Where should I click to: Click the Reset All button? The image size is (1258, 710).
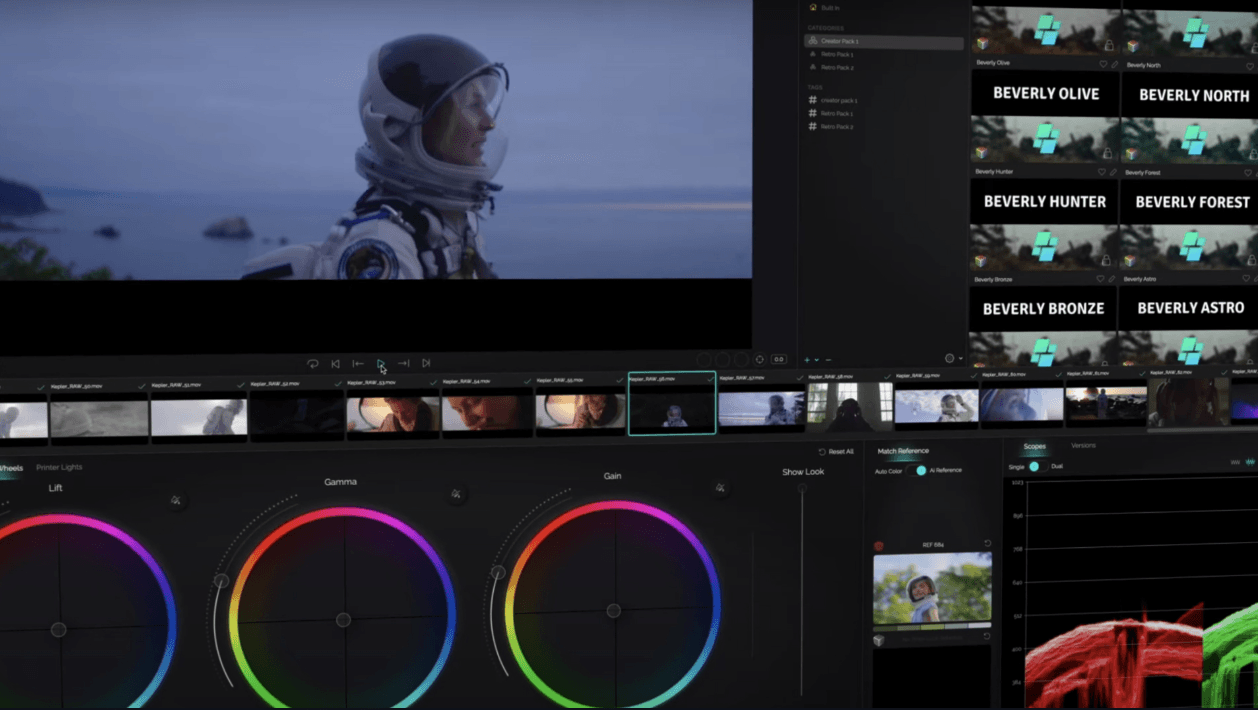tap(836, 452)
